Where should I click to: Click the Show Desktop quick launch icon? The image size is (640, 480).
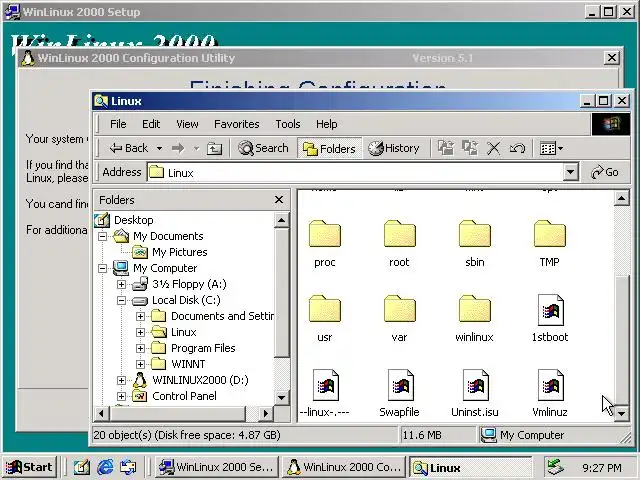click(x=82, y=467)
